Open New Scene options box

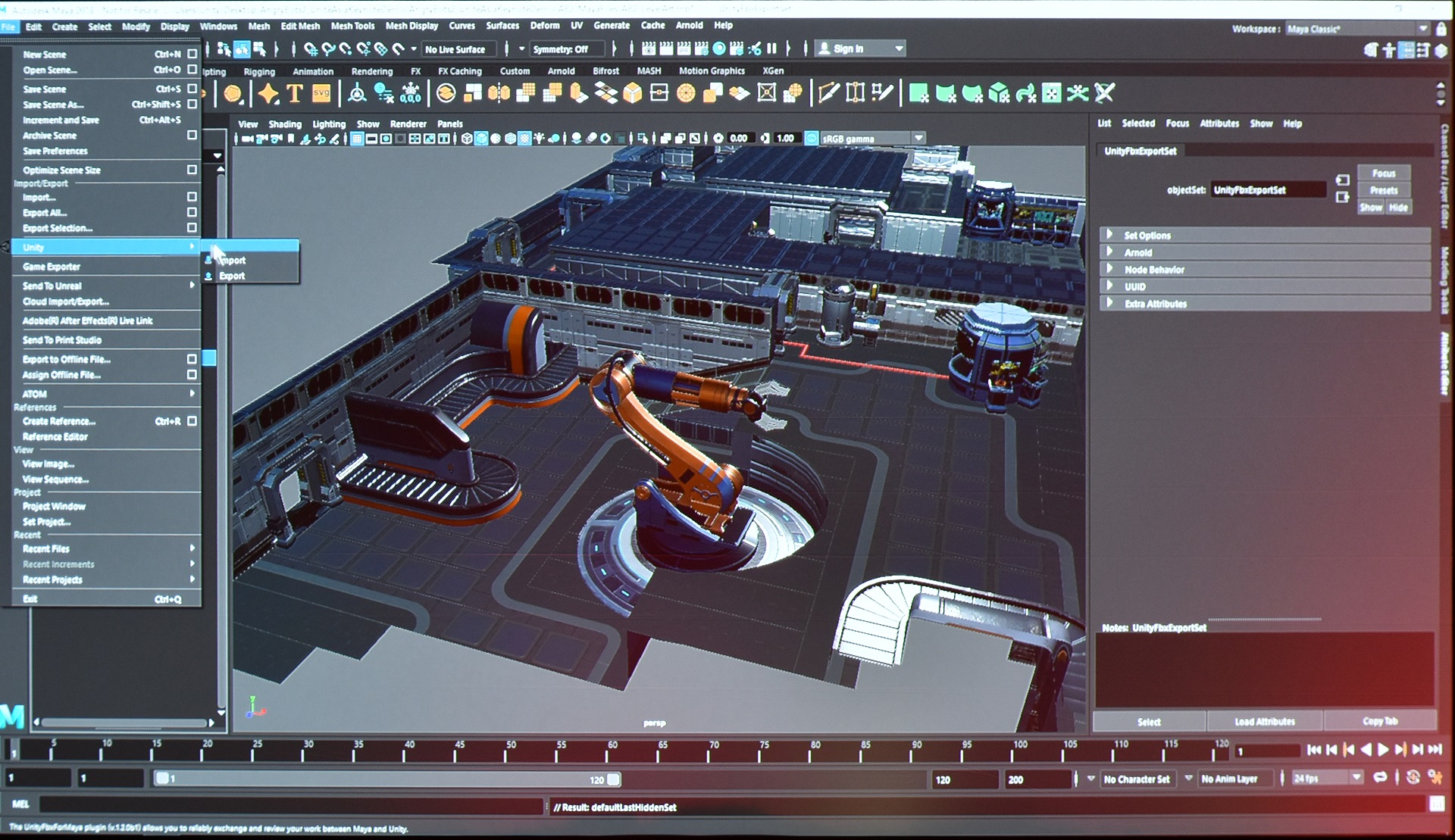point(192,54)
